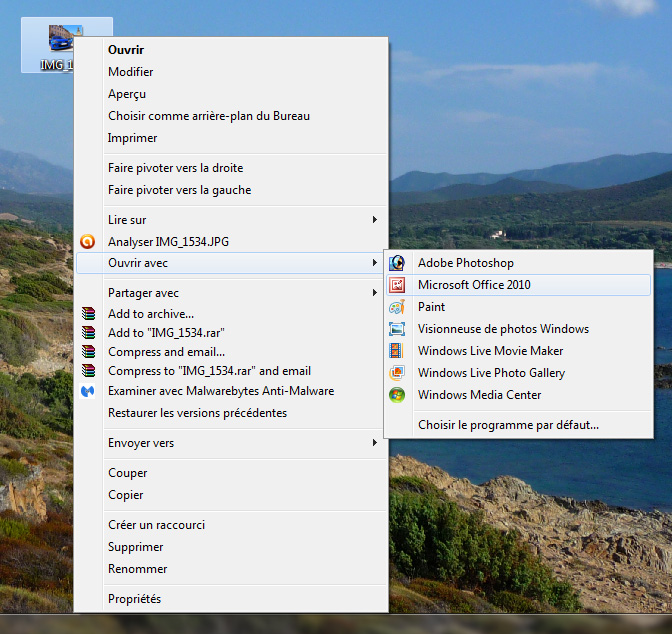Click the Windows Live Movie Maker icon
This screenshot has height=634, width=672.
click(397, 351)
